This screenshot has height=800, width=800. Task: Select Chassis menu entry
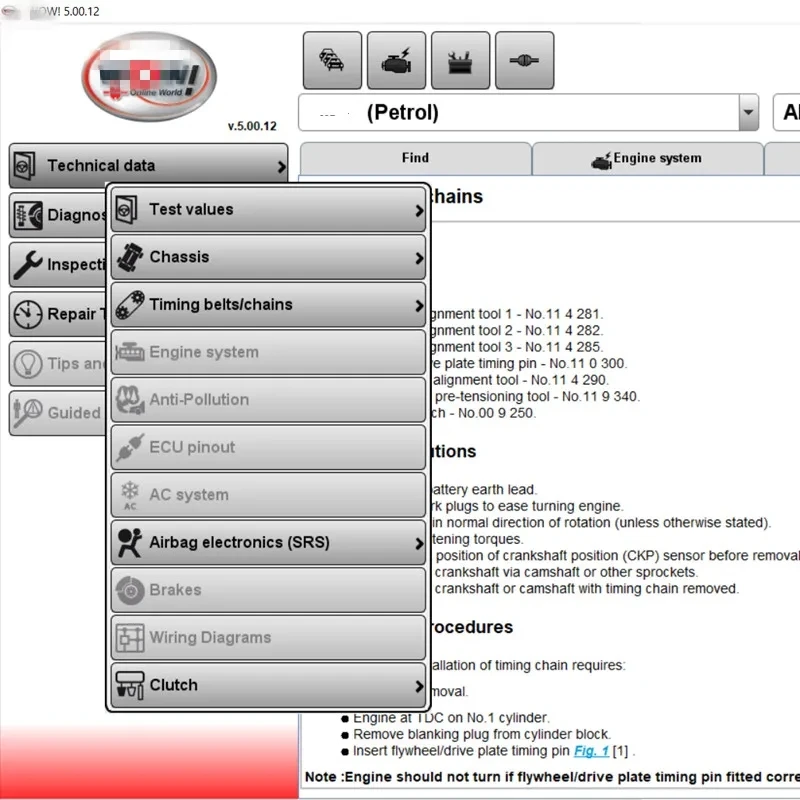[x=268, y=257]
